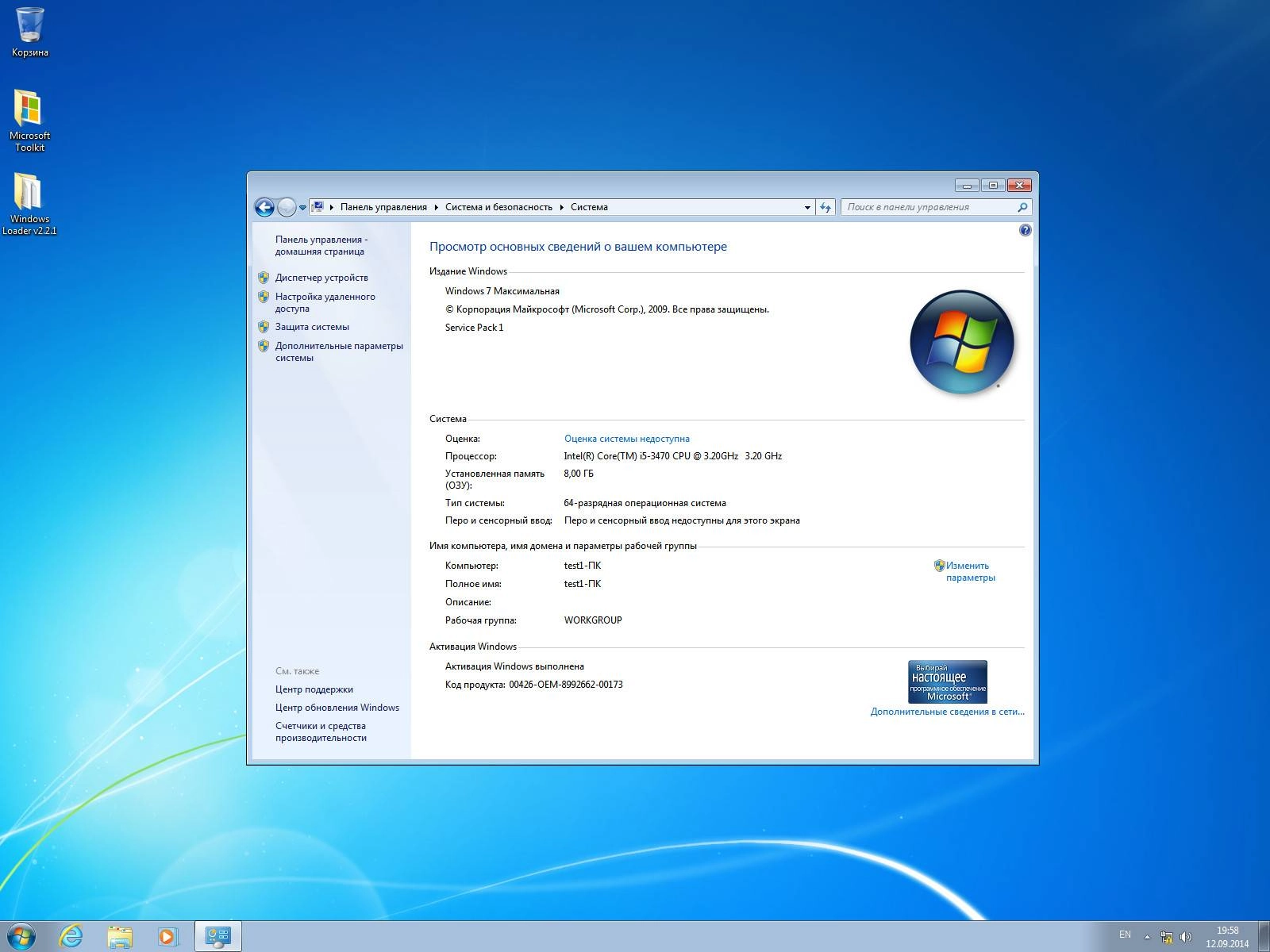Click the product code 00426-OEM-8992662-00173

pos(566,685)
